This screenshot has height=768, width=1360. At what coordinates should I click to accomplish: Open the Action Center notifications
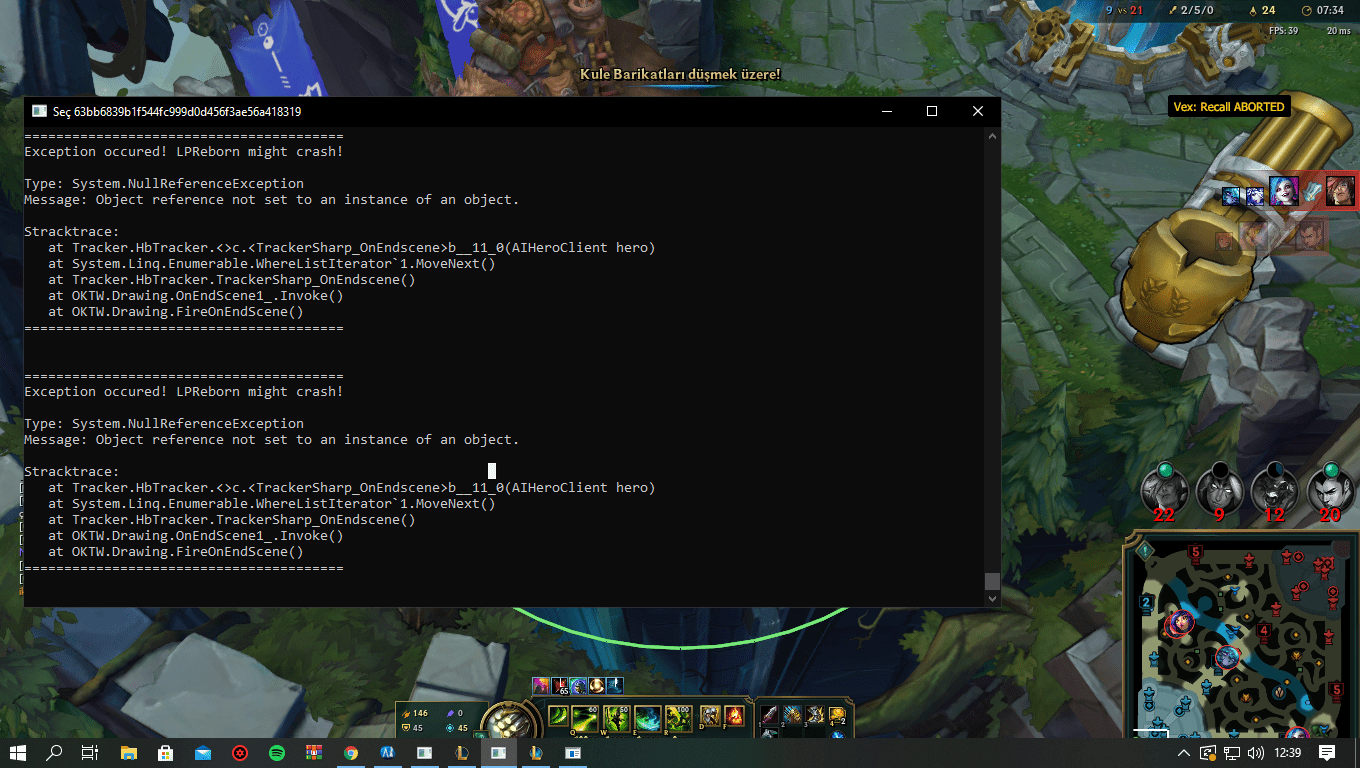click(x=1327, y=752)
